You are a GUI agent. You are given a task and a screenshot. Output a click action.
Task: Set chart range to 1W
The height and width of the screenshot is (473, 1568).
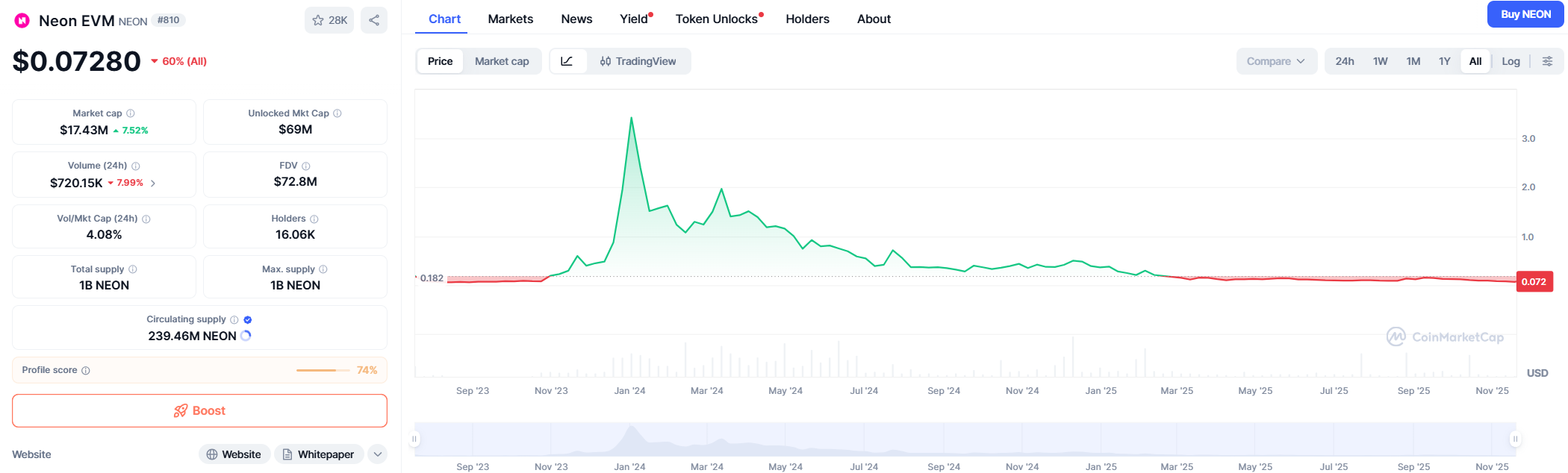point(1381,61)
